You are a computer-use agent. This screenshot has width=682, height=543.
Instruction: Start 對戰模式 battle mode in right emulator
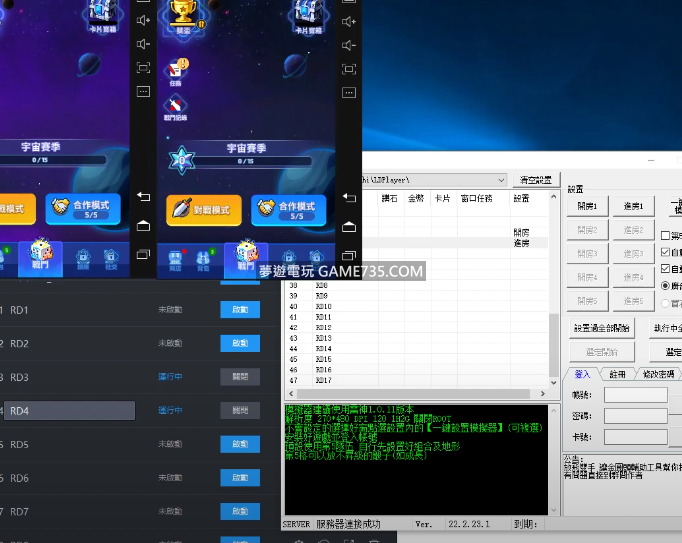click(203, 208)
